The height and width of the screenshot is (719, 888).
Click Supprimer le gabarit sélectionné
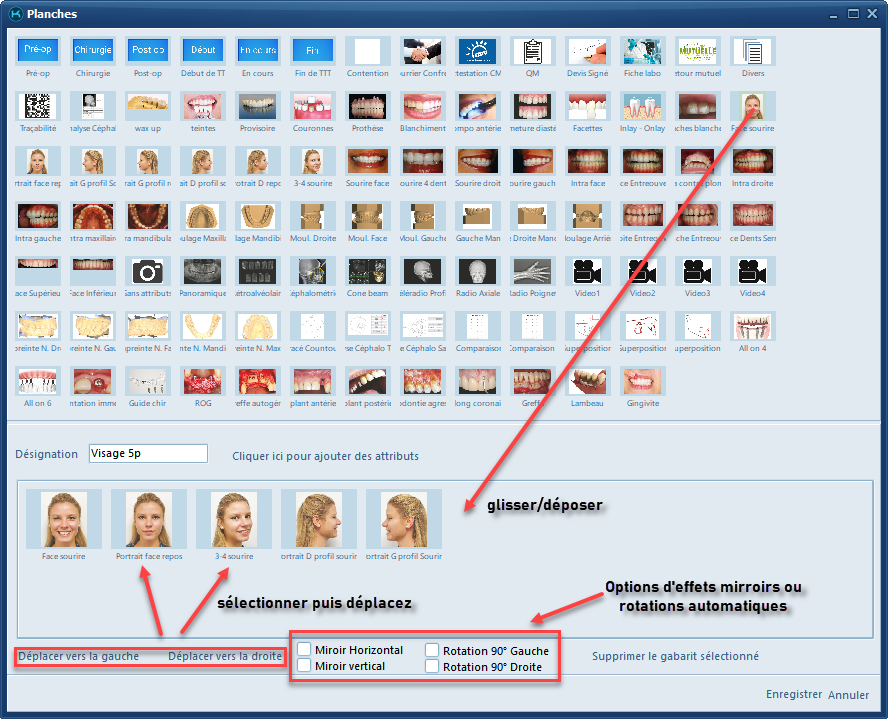coord(675,656)
